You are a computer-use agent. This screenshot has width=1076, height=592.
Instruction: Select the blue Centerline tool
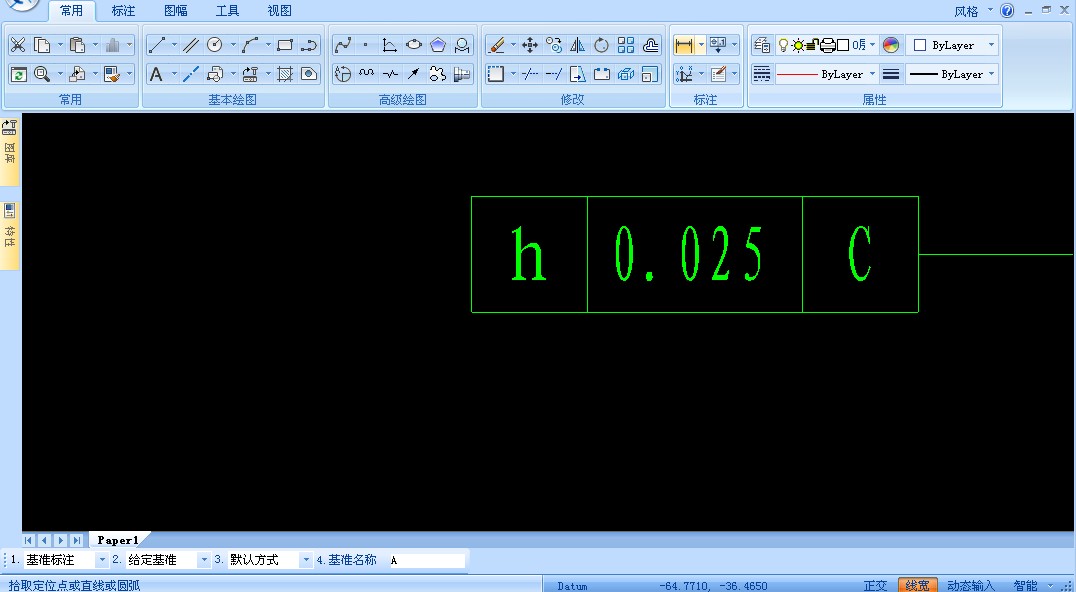click(x=191, y=74)
